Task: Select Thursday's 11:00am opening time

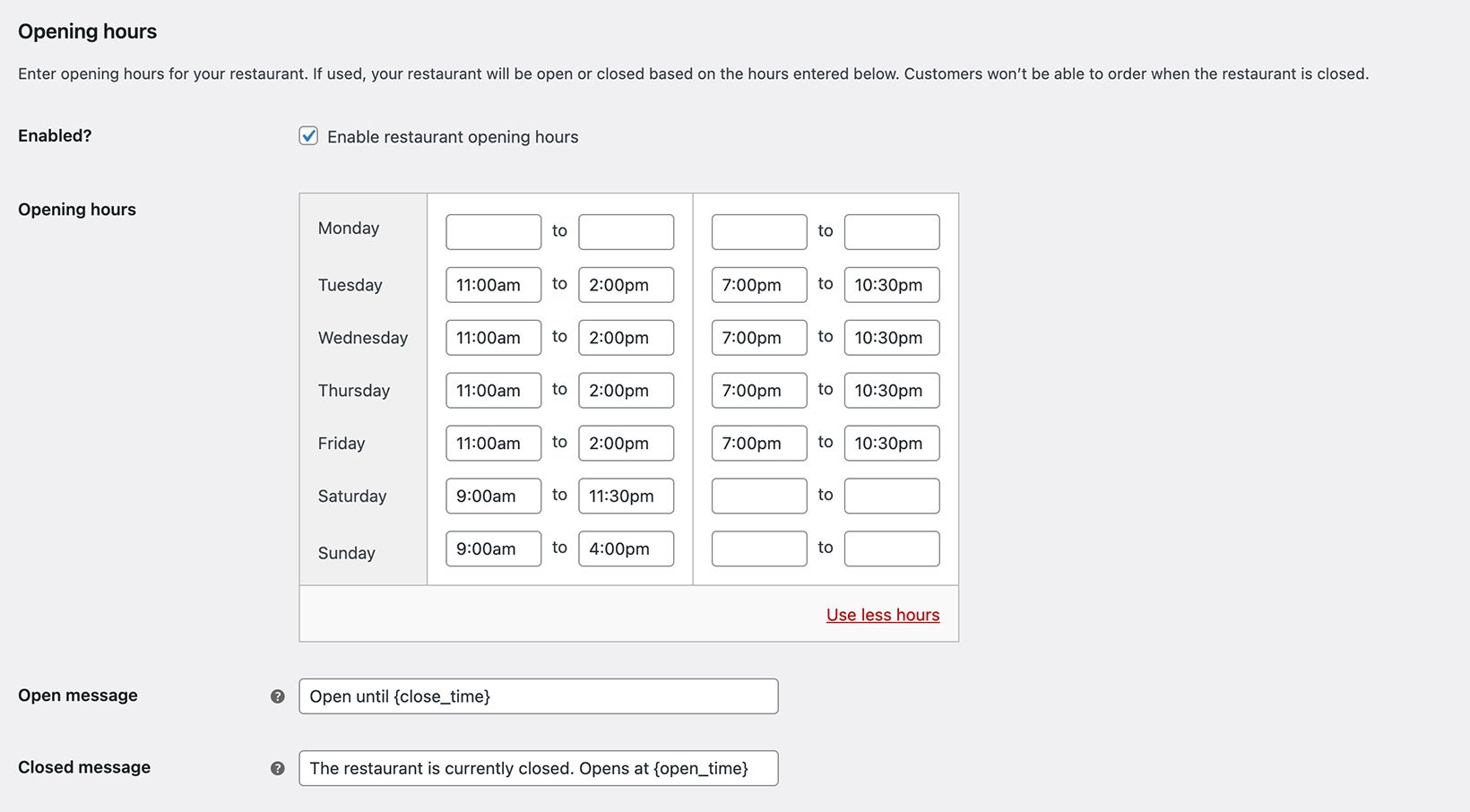Action: pos(493,390)
